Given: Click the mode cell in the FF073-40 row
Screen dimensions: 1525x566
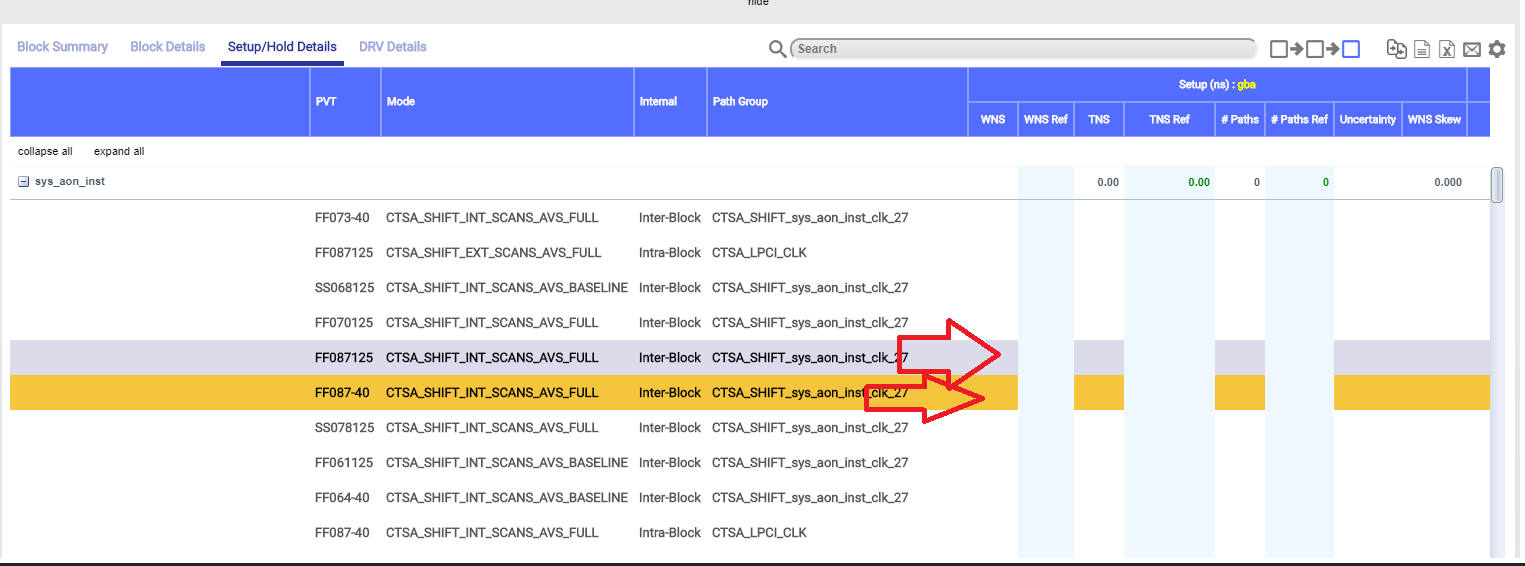Looking at the screenshot, I should 493,218.
